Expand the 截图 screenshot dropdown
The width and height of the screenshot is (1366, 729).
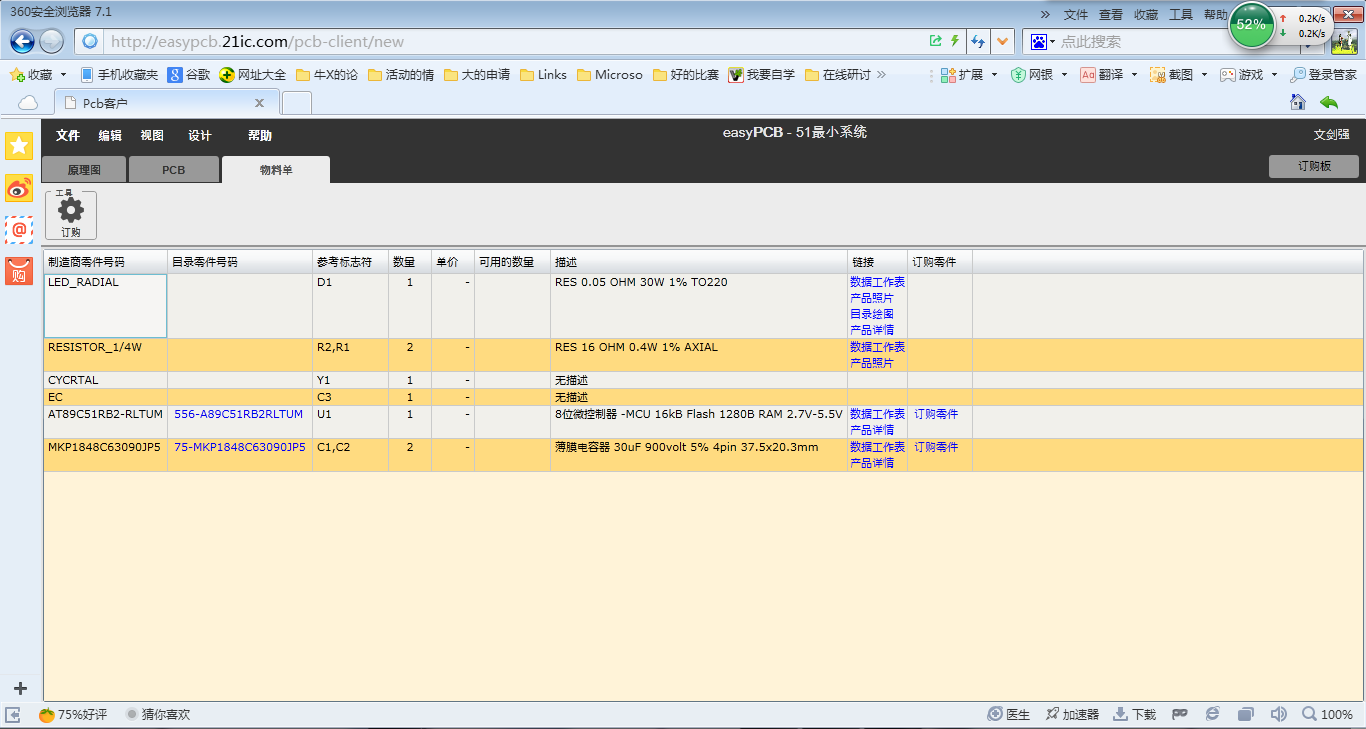point(1204,75)
